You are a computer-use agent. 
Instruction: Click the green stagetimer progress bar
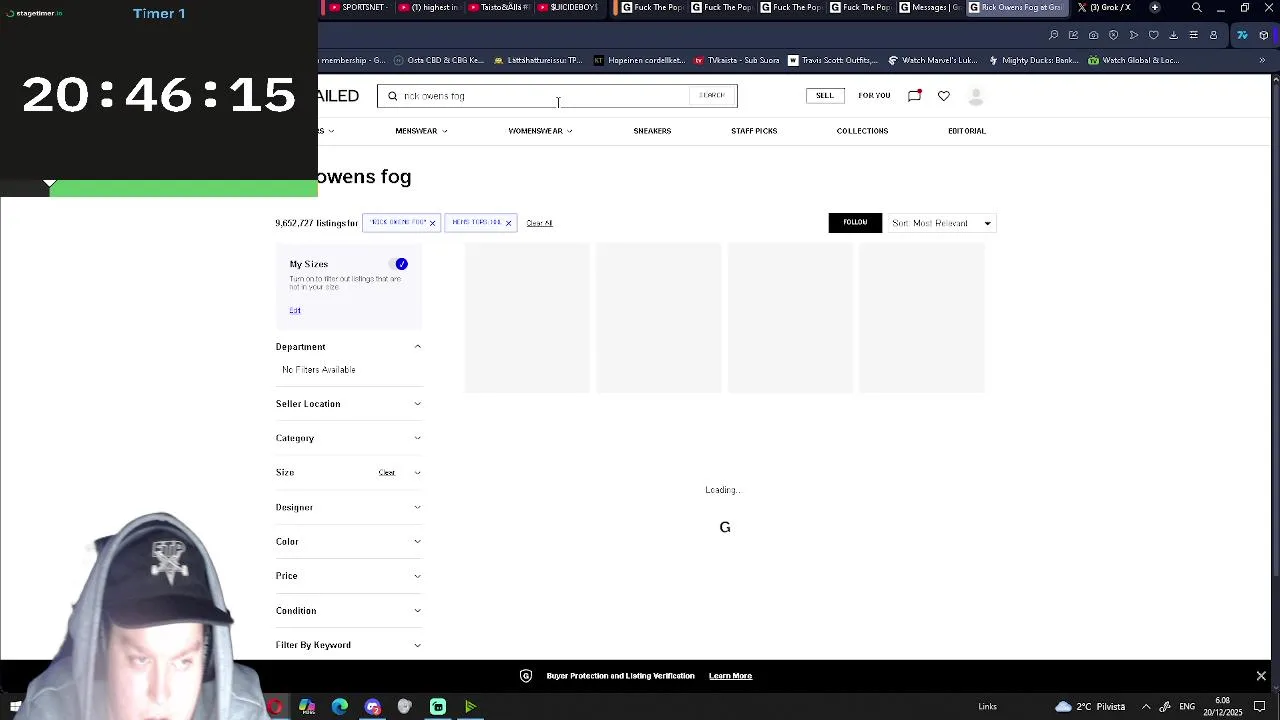click(183, 189)
